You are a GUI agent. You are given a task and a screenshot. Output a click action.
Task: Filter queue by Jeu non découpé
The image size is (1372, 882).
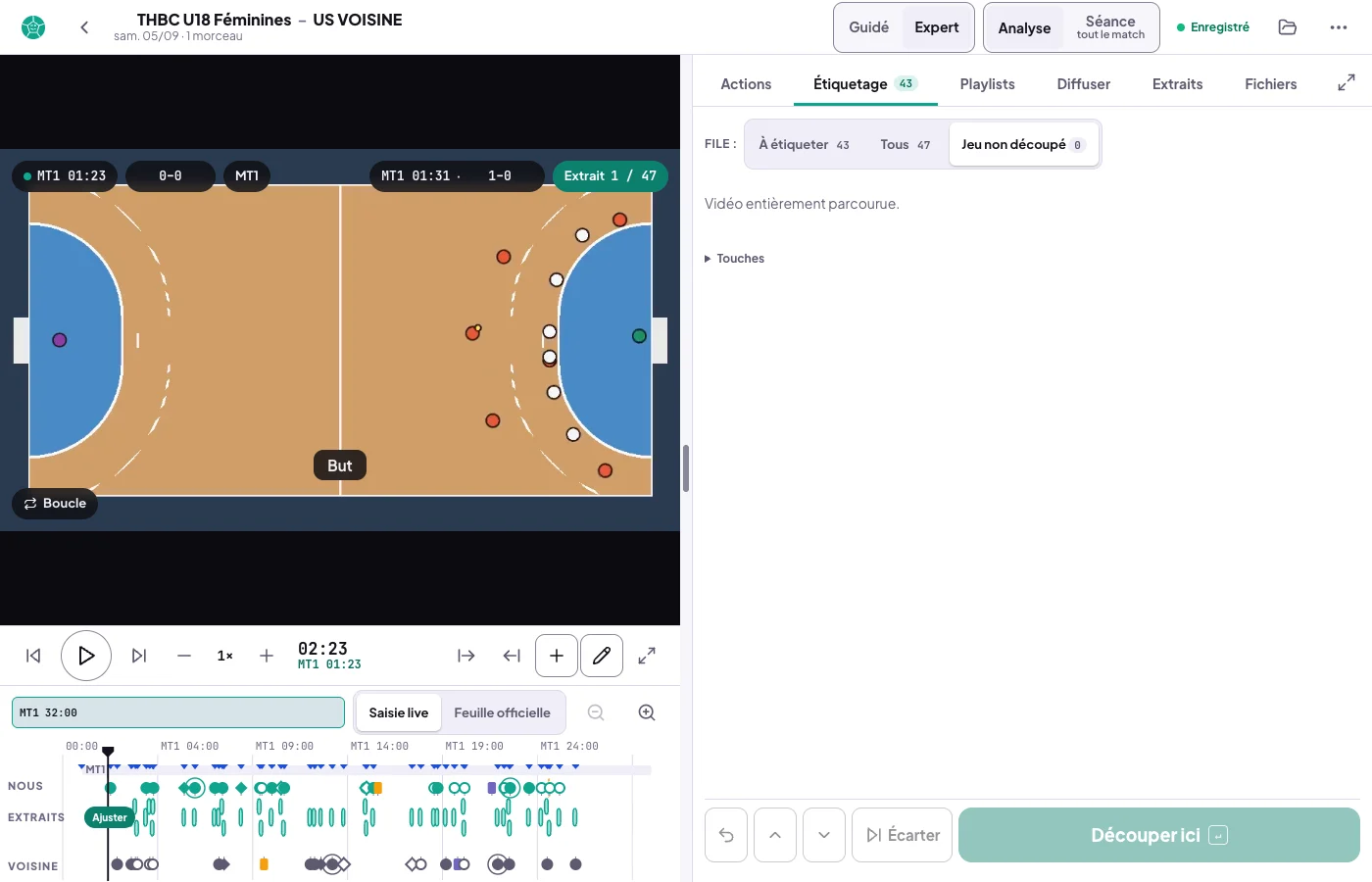tap(1023, 144)
